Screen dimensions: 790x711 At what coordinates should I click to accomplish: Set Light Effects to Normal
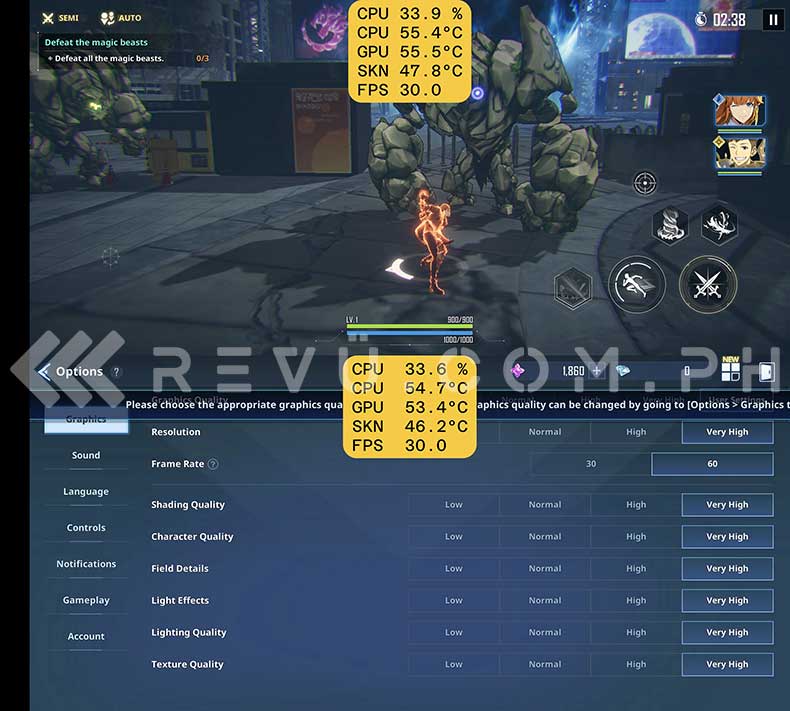(x=545, y=600)
